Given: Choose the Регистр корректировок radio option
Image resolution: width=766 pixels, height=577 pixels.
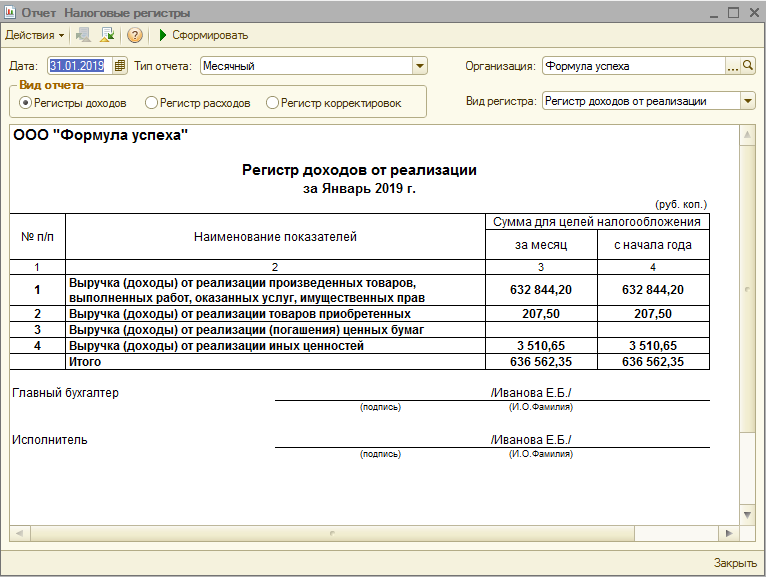Looking at the screenshot, I should tap(272, 102).
